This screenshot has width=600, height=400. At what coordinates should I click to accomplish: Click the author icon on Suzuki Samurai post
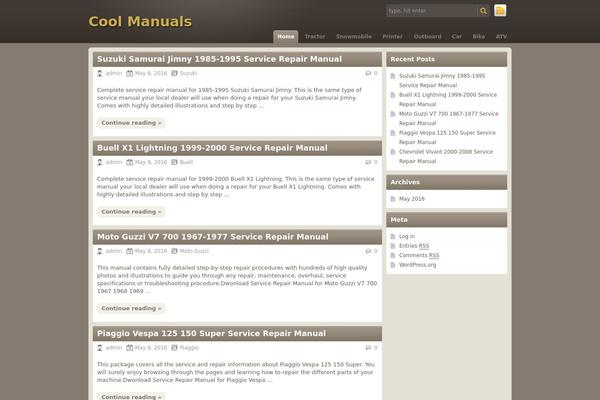click(x=100, y=73)
